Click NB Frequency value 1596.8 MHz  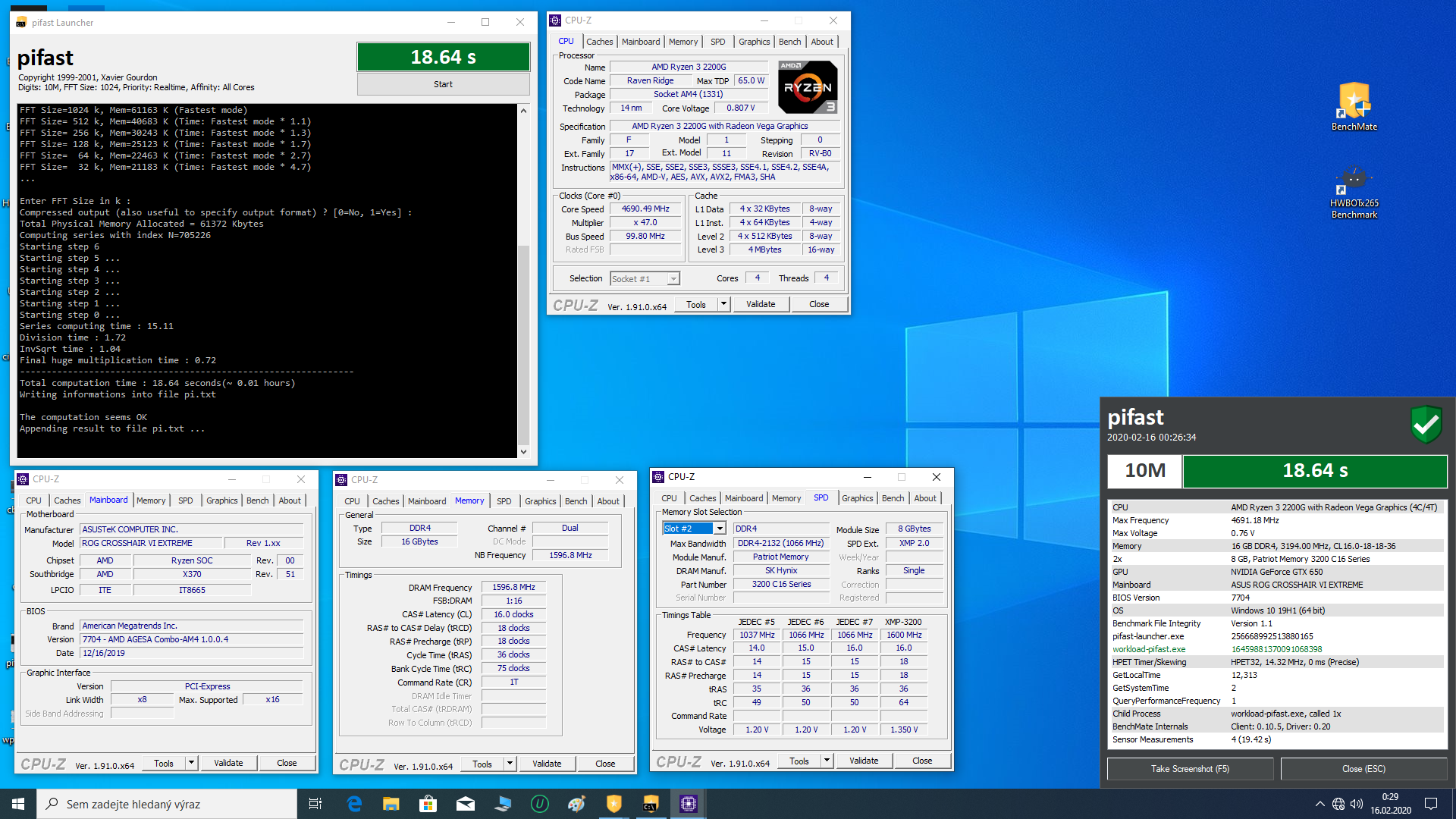coord(570,555)
